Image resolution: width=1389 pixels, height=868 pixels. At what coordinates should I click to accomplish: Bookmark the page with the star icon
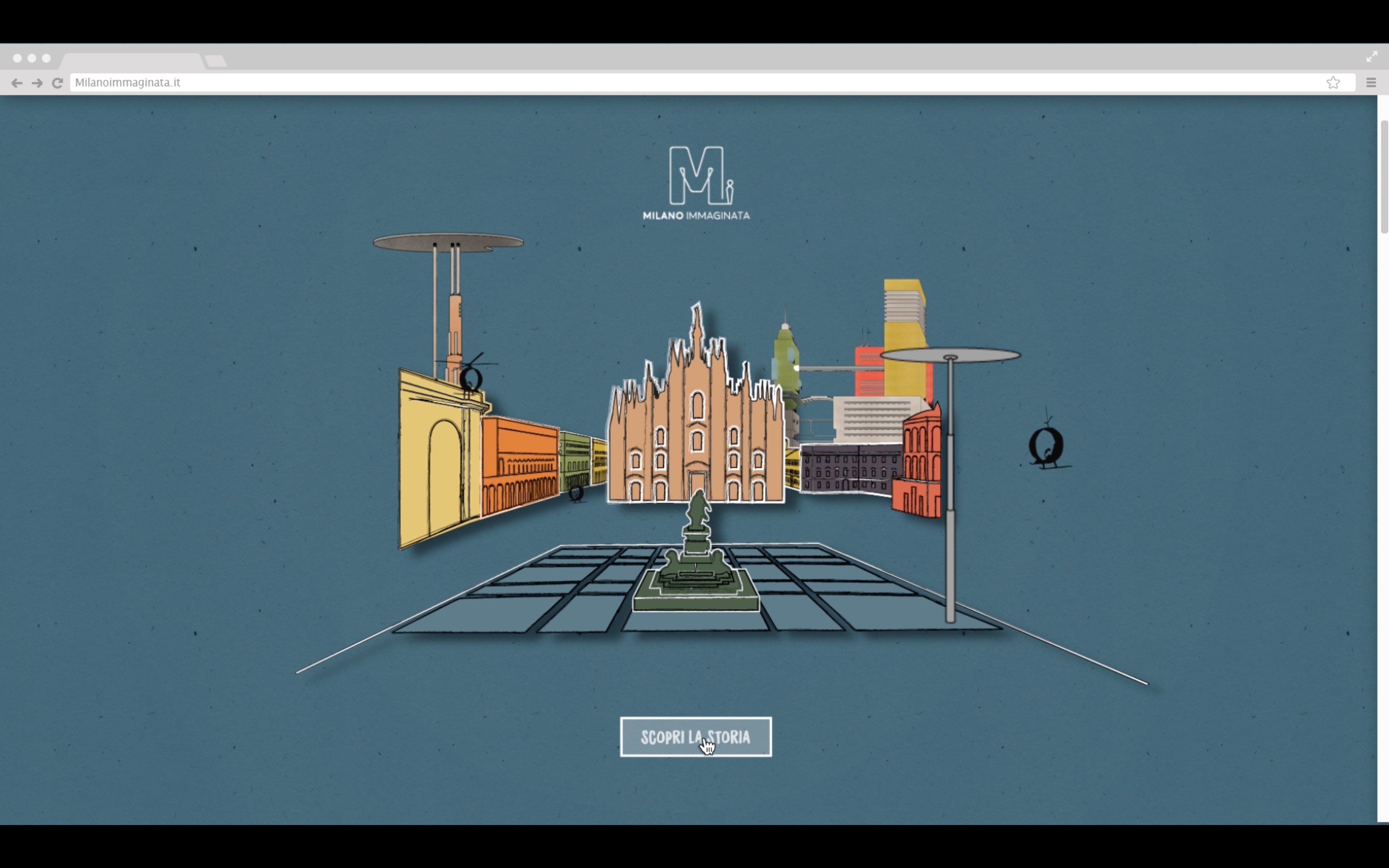pos(1333,83)
